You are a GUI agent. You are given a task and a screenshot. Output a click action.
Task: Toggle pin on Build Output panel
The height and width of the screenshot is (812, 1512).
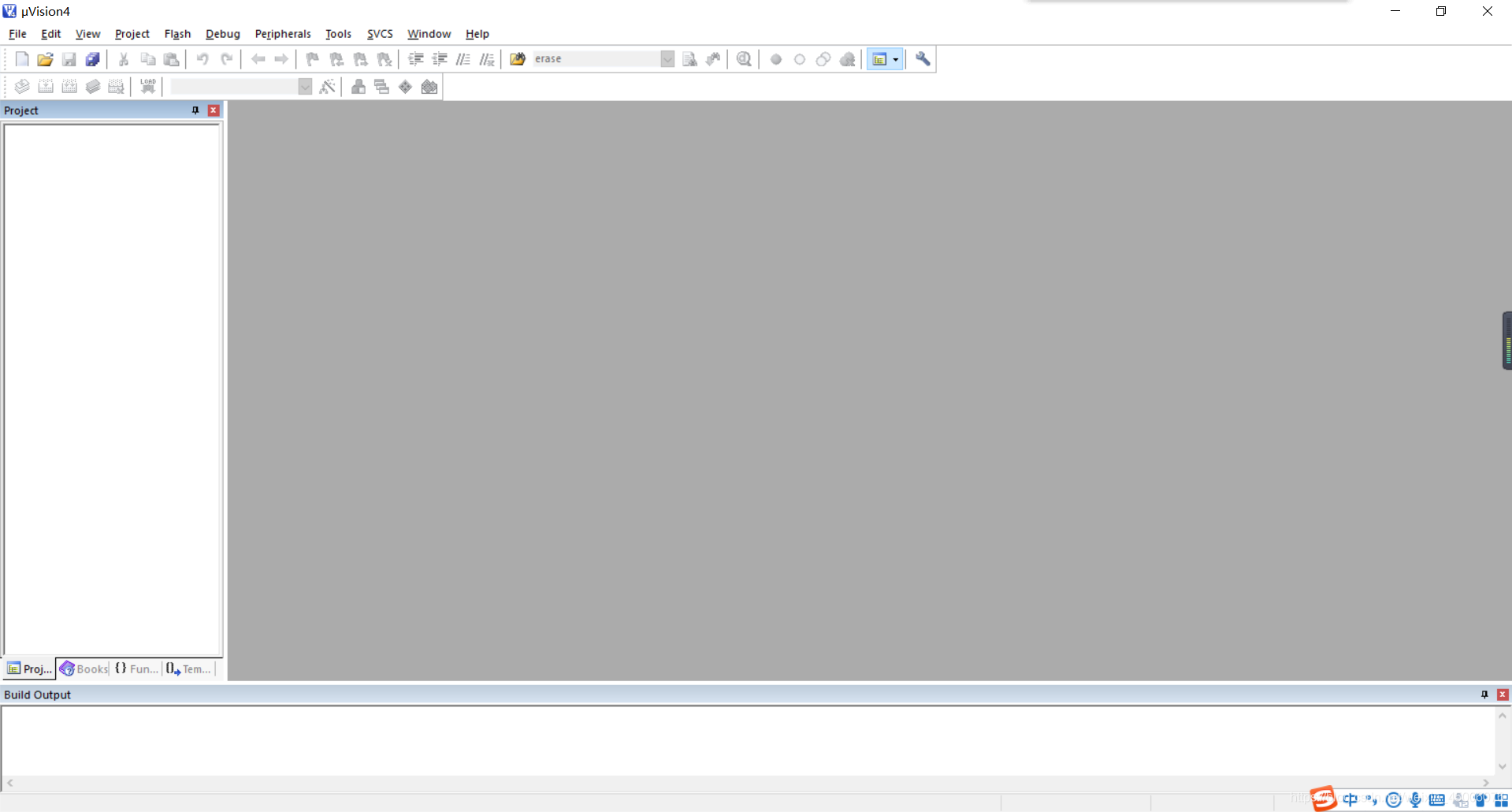tap(1484, 695)
